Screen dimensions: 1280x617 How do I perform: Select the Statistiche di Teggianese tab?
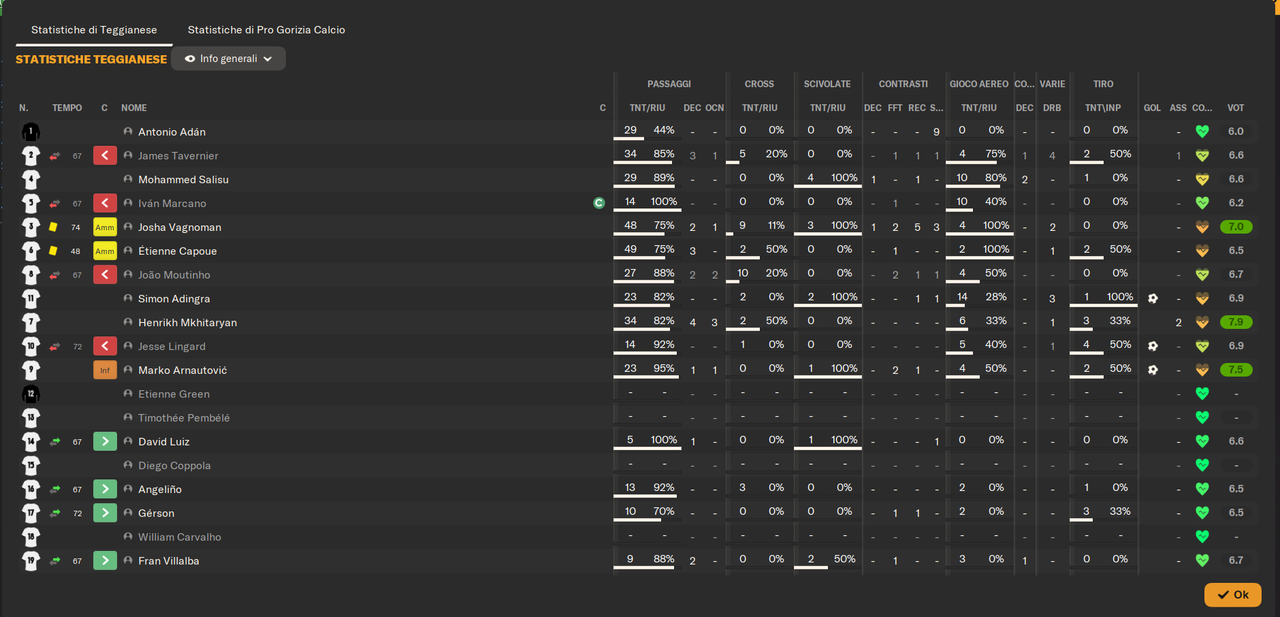pyautogui.click(x=94, y=30)
